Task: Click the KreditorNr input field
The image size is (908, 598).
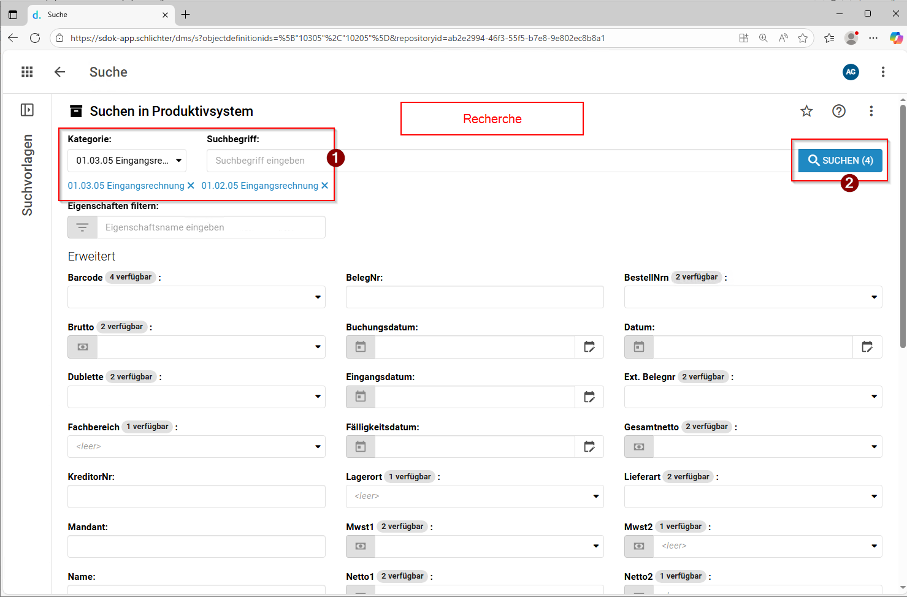Action: (x=196, y=496)
